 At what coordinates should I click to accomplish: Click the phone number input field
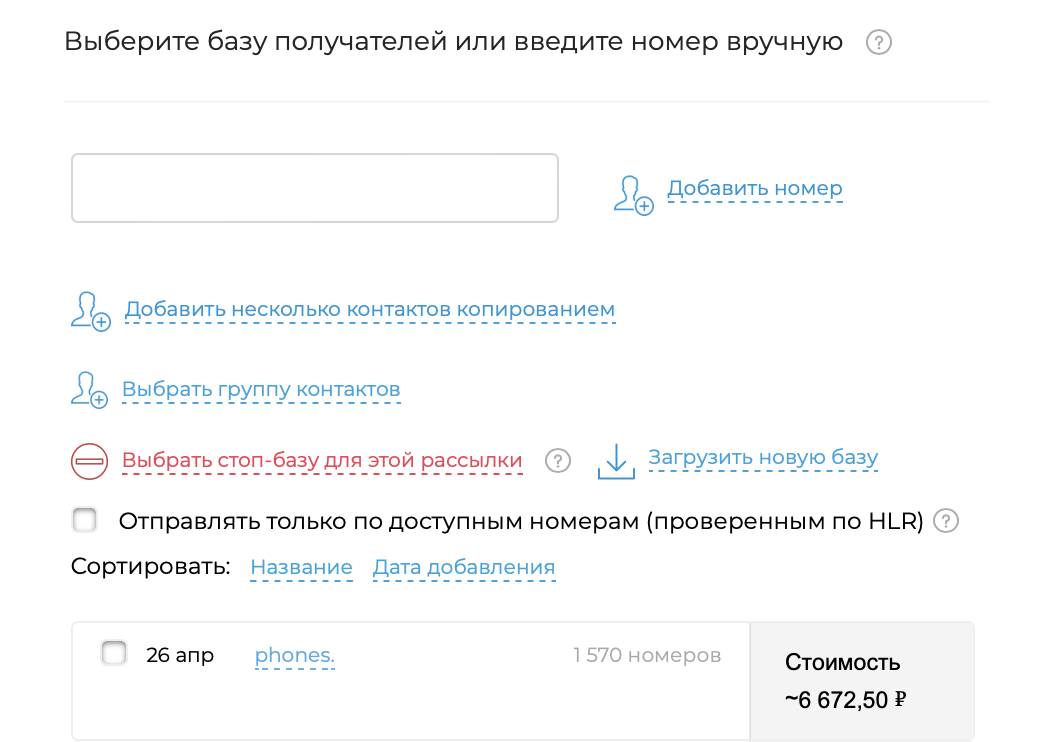(314, 188)
